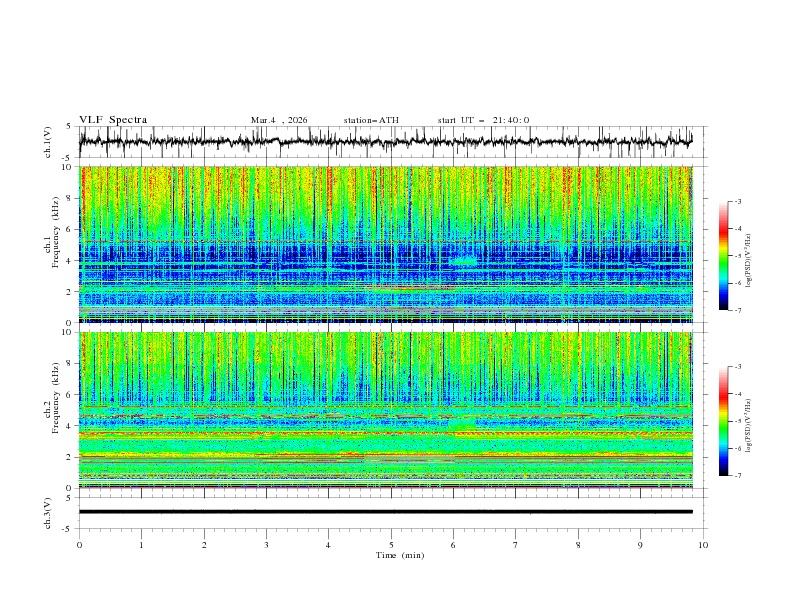Click the ch.3 flat voltage trace
Screen dimensions: 792x612
(385, 512)
